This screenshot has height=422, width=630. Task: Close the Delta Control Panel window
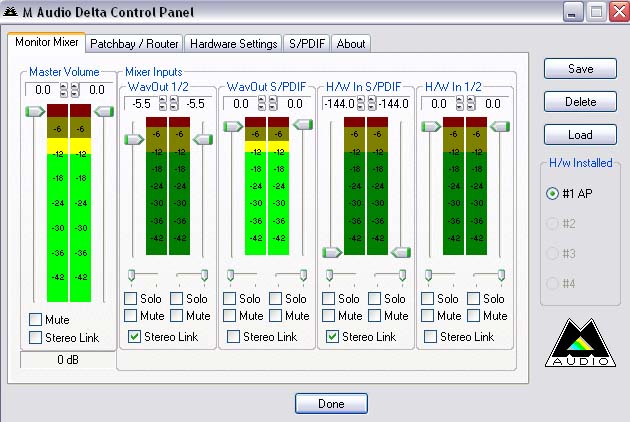pos(619,12)
